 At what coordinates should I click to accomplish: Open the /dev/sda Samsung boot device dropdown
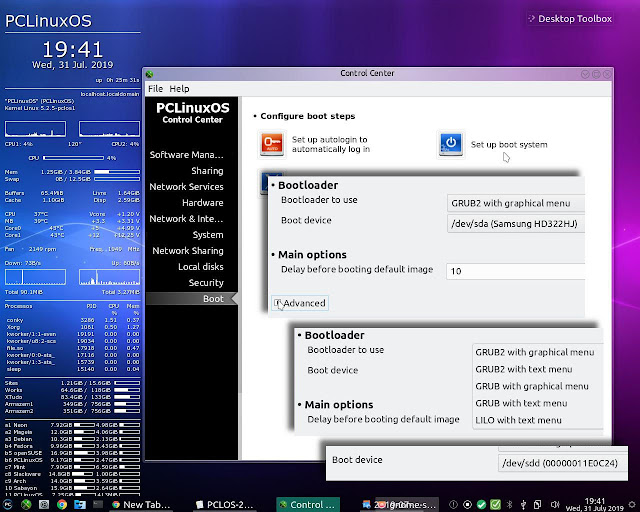(516, 224)
